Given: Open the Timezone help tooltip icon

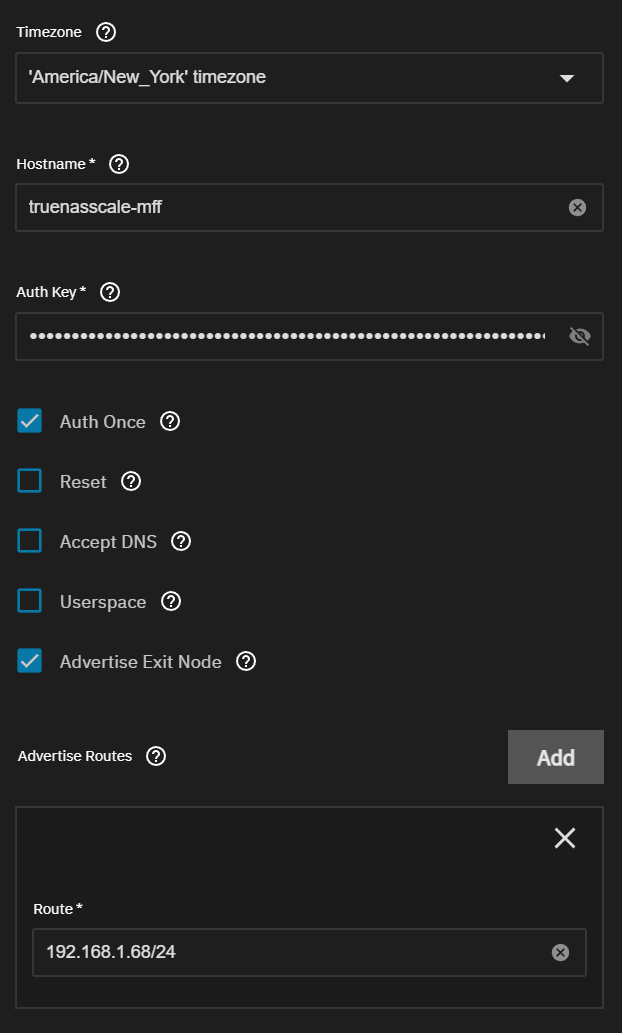Looking at the screenshot, I should click(106, 32).
